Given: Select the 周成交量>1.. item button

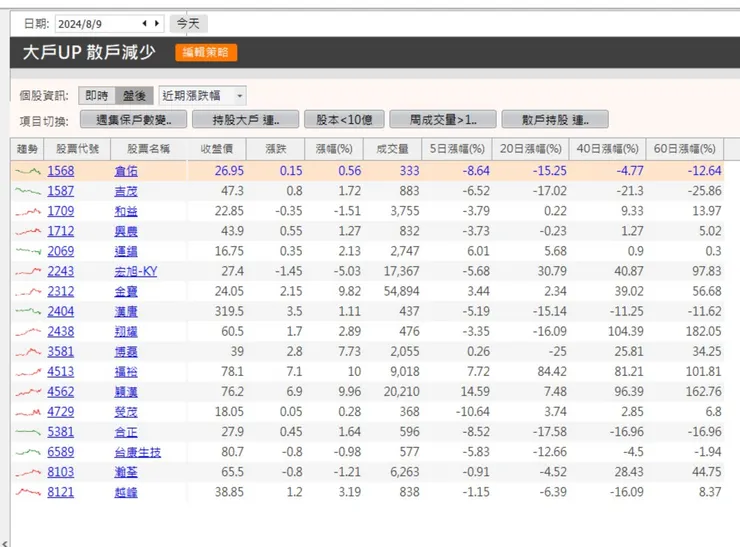Looking at the screenshot, I should tap(443, 120).
